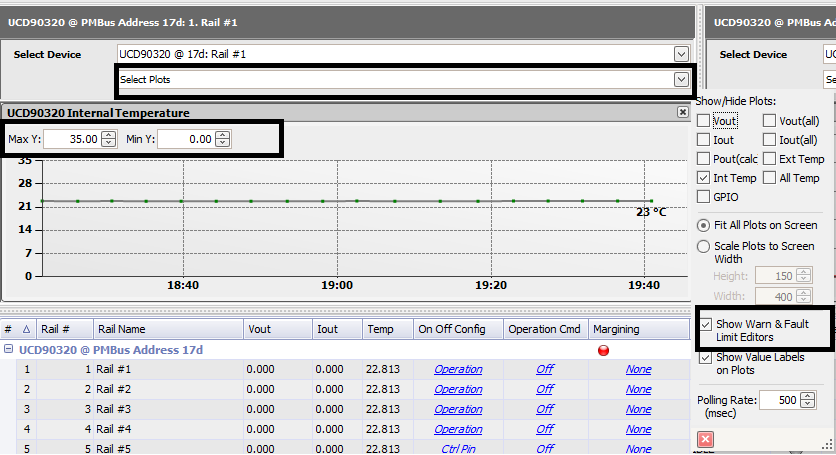This screenshot has width=836, height=455.
Task: Toggle Show Value Labels on Plots
Action: point(705,357)
